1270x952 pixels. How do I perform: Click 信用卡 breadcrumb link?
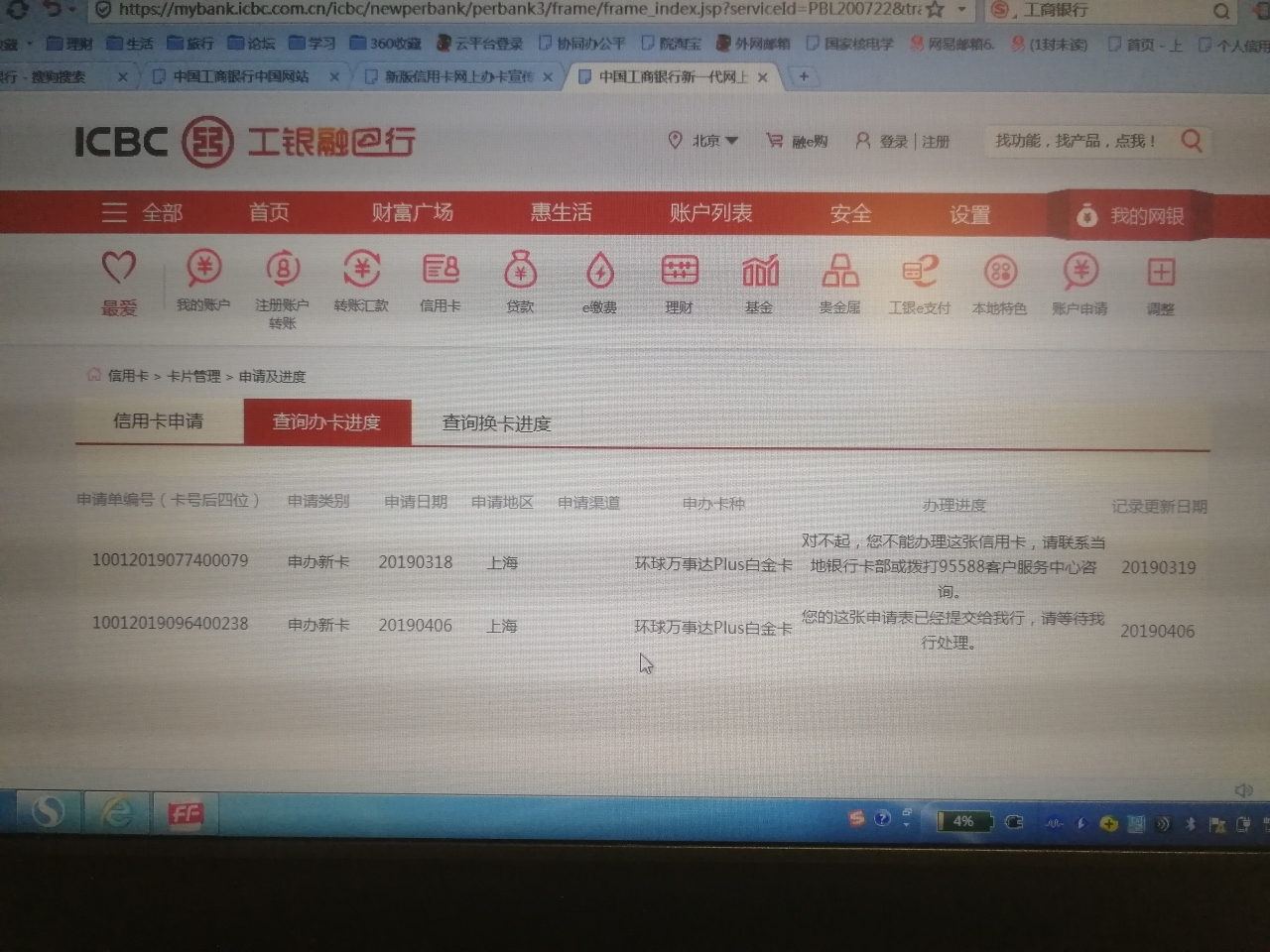coord(128,376)
